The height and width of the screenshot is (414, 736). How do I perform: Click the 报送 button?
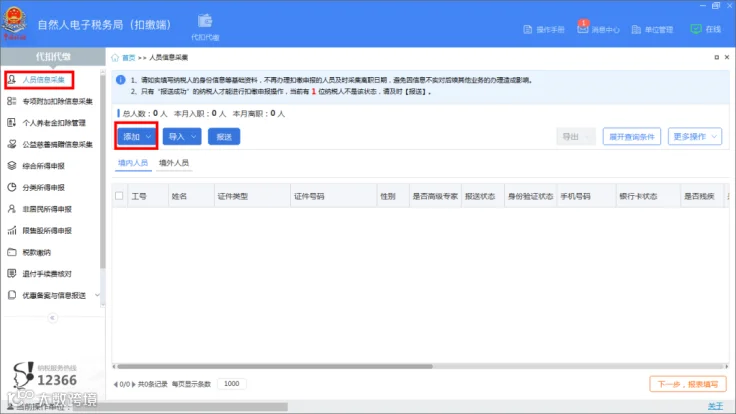[224, 137]
